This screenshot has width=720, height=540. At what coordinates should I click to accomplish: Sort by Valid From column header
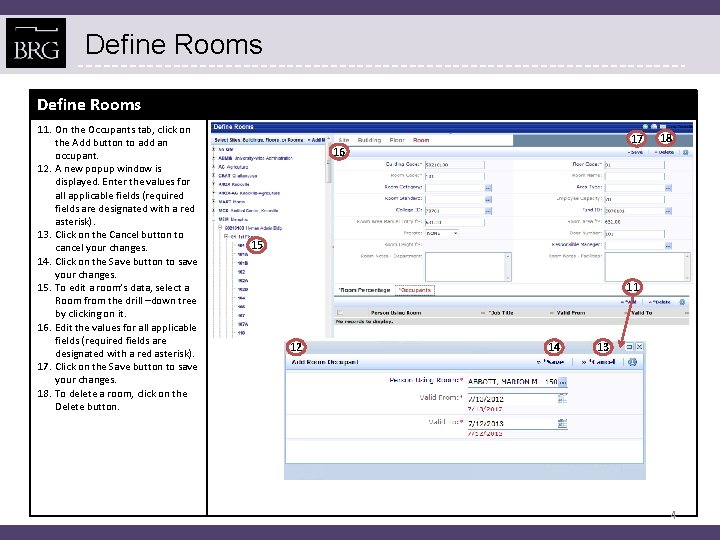[x=571, y=313]
